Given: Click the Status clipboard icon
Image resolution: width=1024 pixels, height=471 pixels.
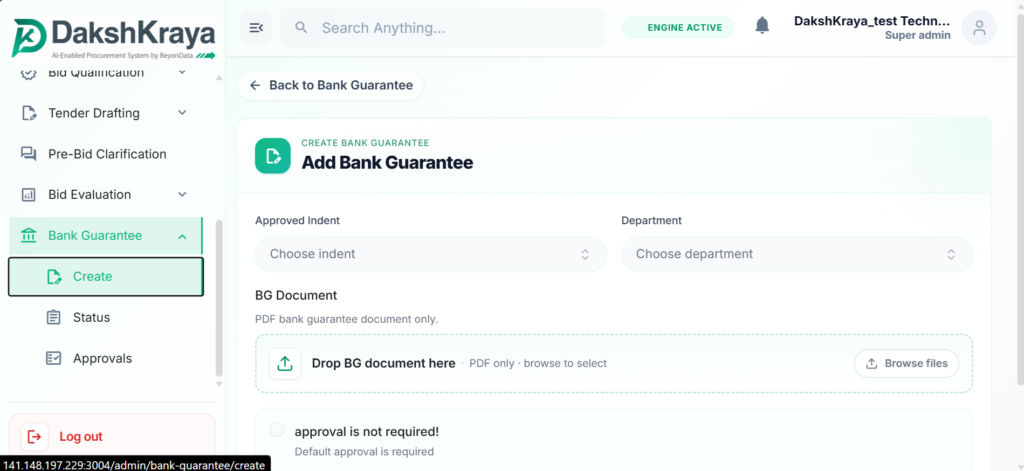Looking at the screenshot, I should click(54, 317).
